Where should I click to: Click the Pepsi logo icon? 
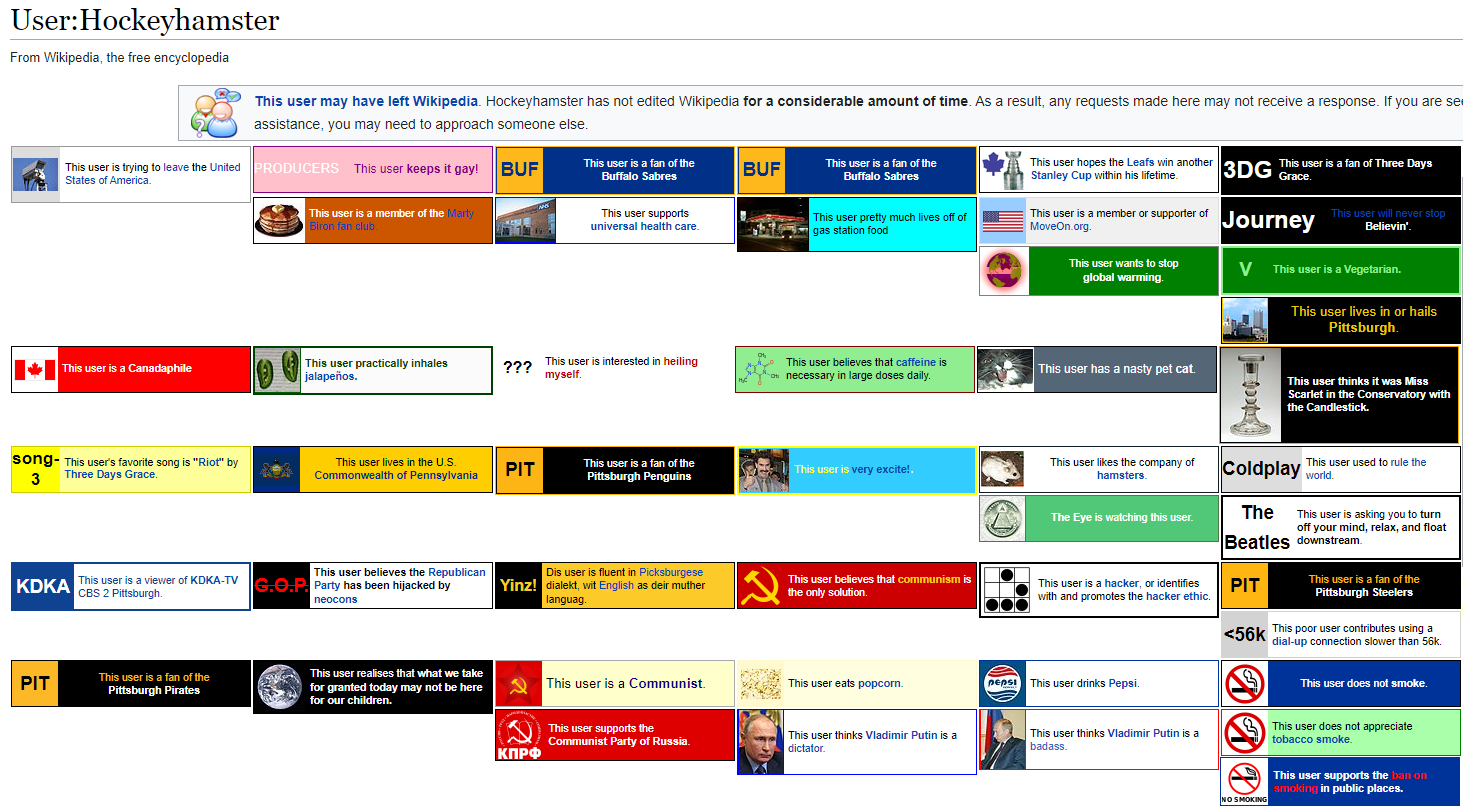pyautogui.click(x=1002, y=683)
